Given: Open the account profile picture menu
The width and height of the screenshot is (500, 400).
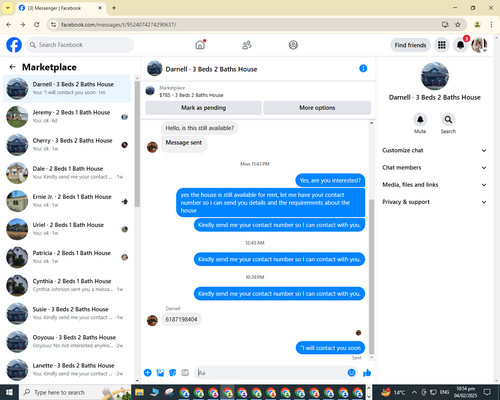Looking at the screenshot, I should 479,45.
